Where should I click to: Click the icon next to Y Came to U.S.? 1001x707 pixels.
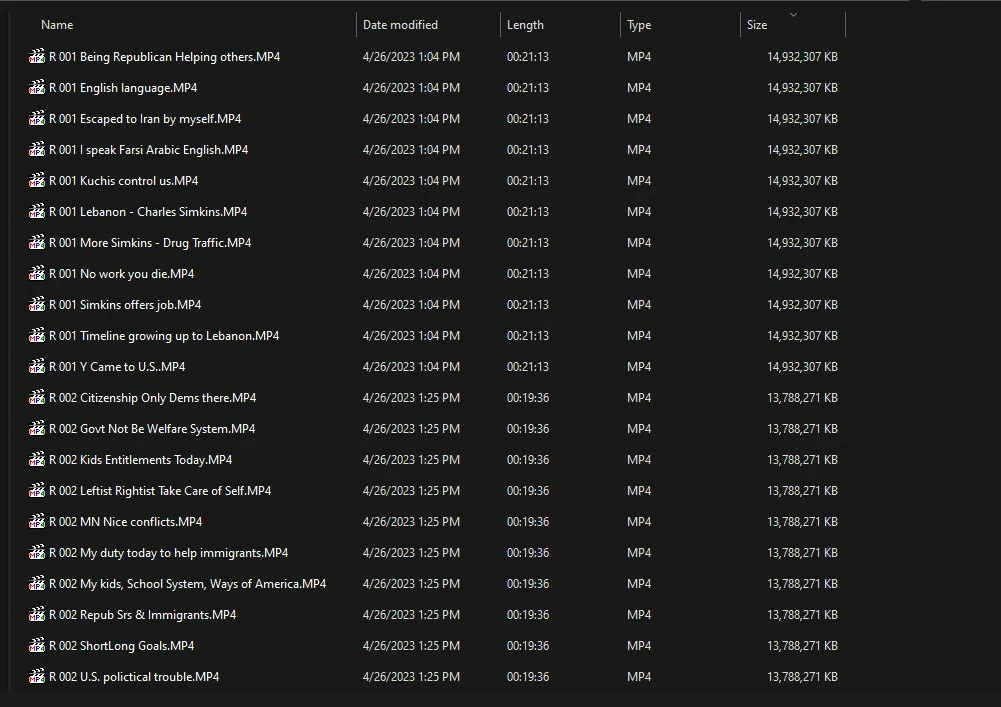pyautogui.click(x=37, y=367)
